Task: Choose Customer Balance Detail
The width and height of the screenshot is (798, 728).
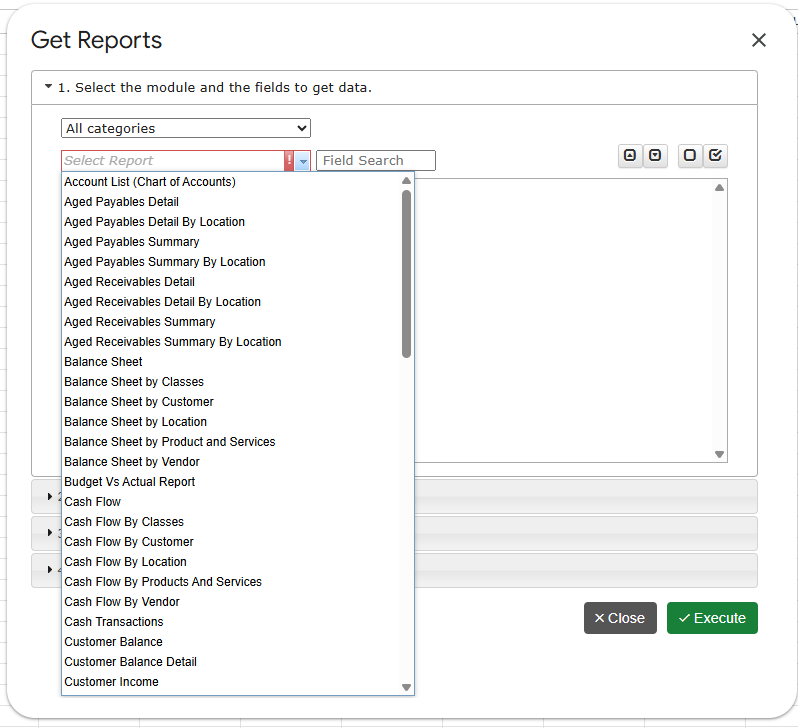Action: [232, 662]
